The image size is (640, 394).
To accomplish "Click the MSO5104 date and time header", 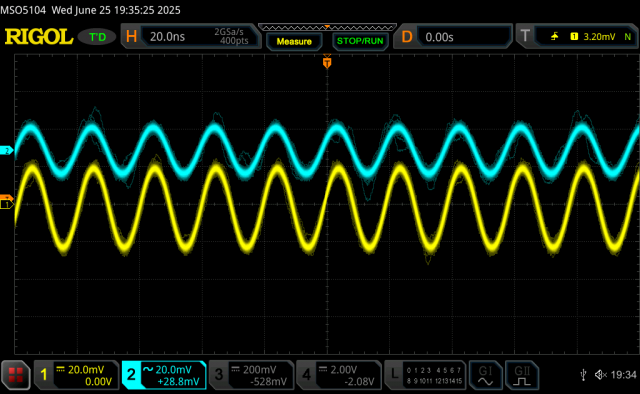I will click(x=90, y=10).
